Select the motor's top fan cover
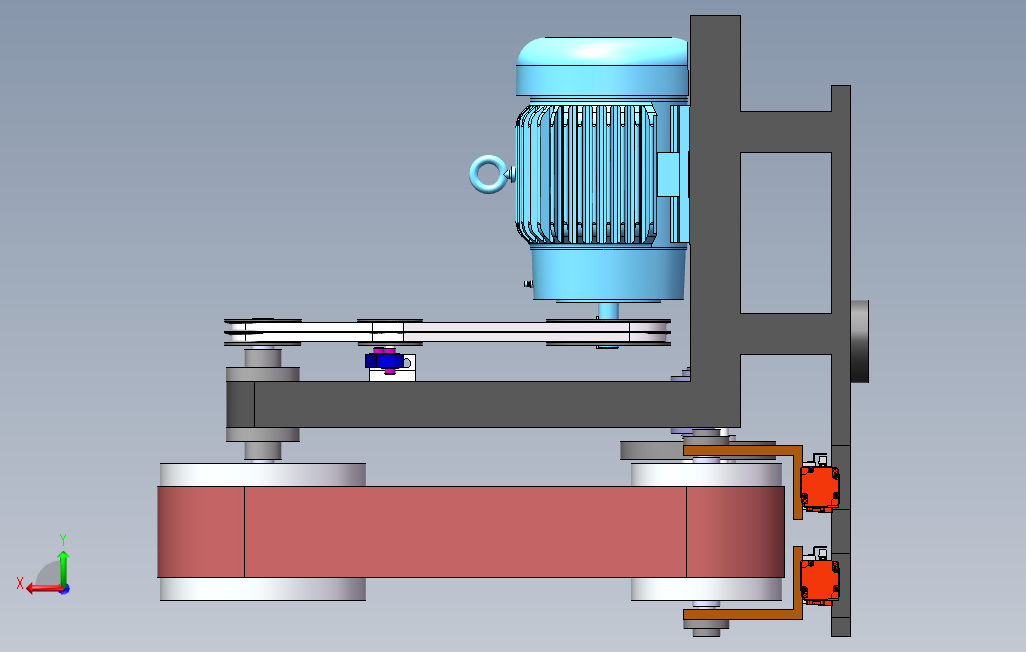This screenshot has width=1026, height=652. 602,67
